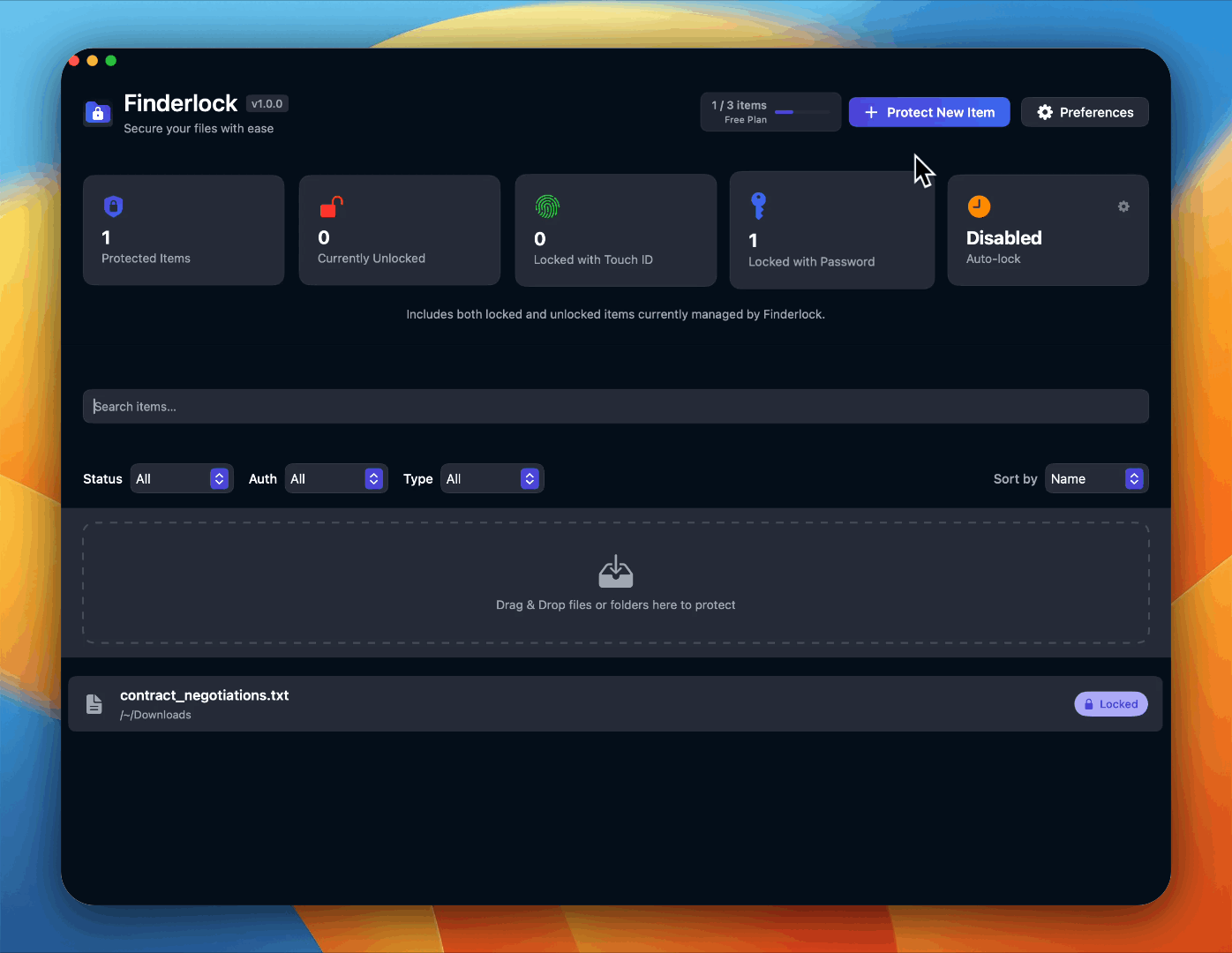Click the orange Auto-lock clock icon

979,206
